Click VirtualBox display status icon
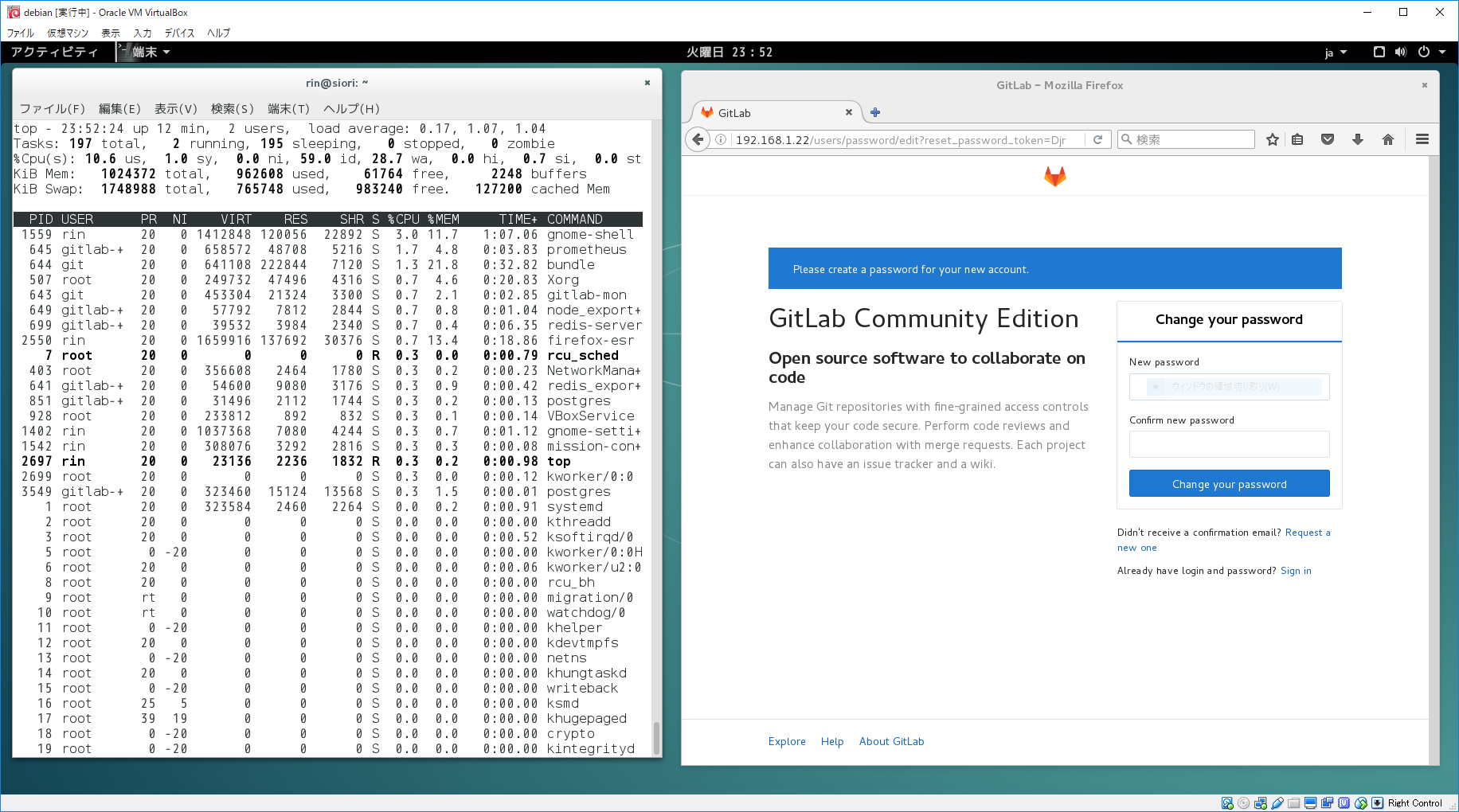The image size is (1459, 812). (1310, 803)
